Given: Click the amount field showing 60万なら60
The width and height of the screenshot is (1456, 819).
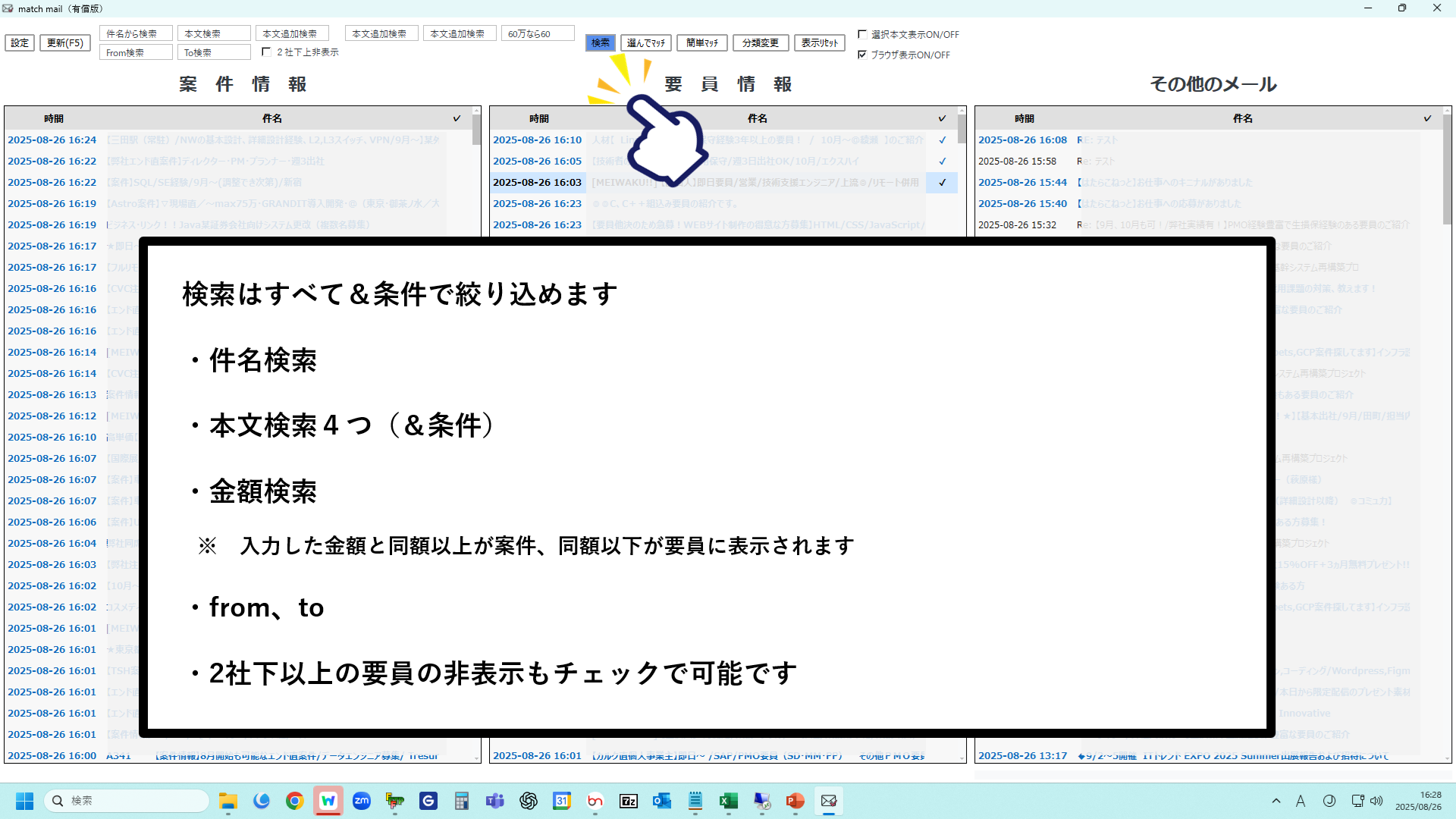Looking at the screenshot, I should tap(538, 33).
